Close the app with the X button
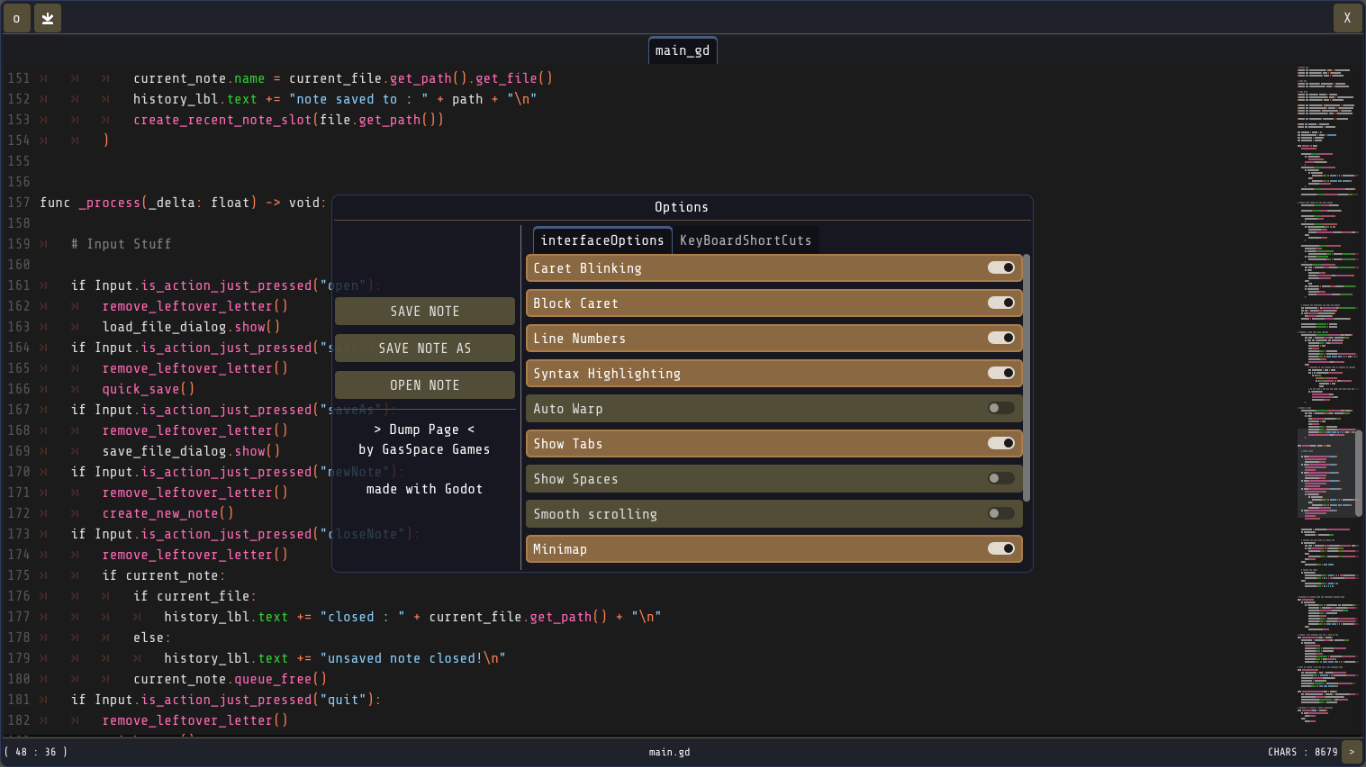Image resolution: width=1366 pixels, height=768 pixels. (1347, 18)
